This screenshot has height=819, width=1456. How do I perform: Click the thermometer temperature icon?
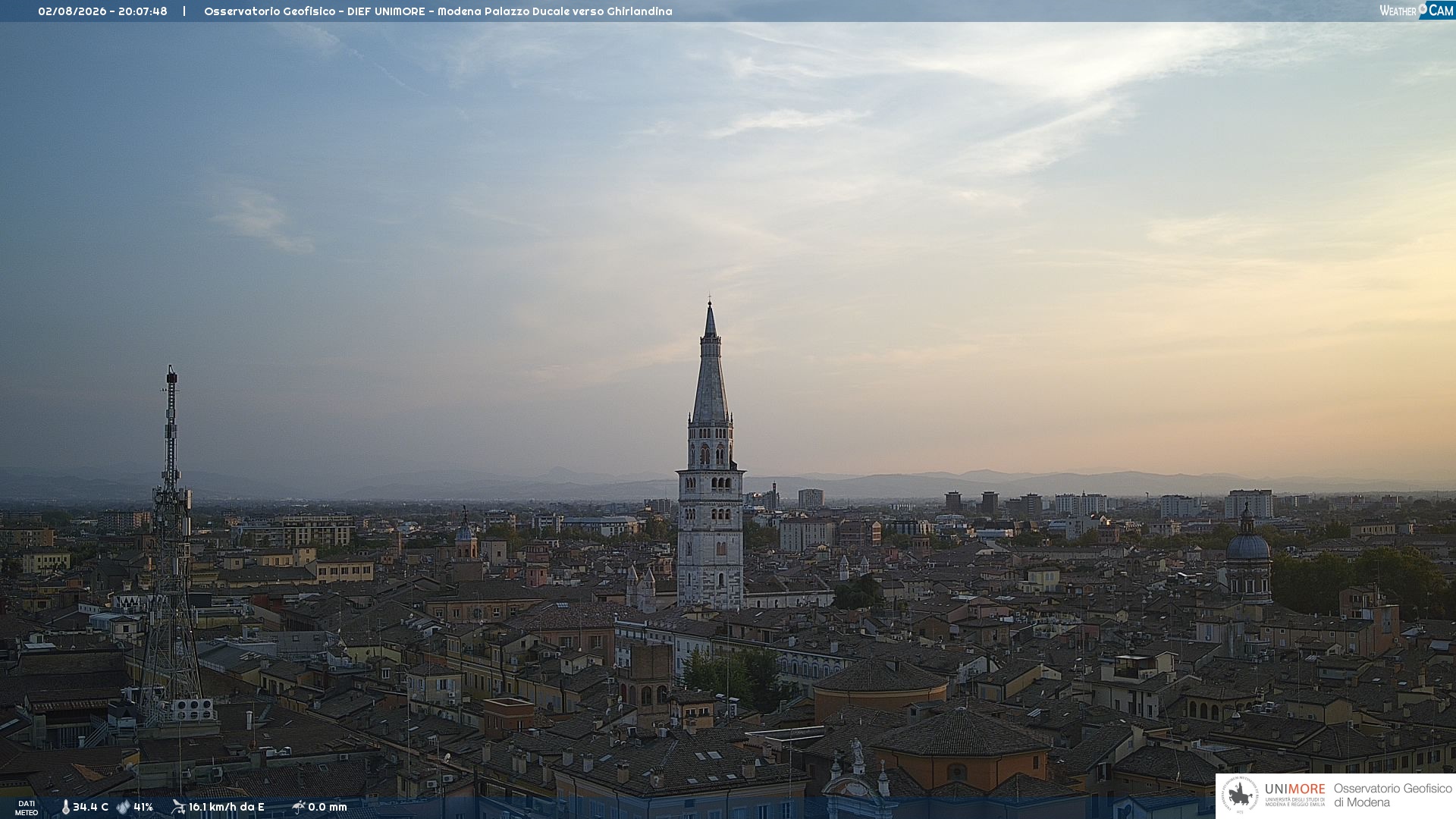pos(65,808)
